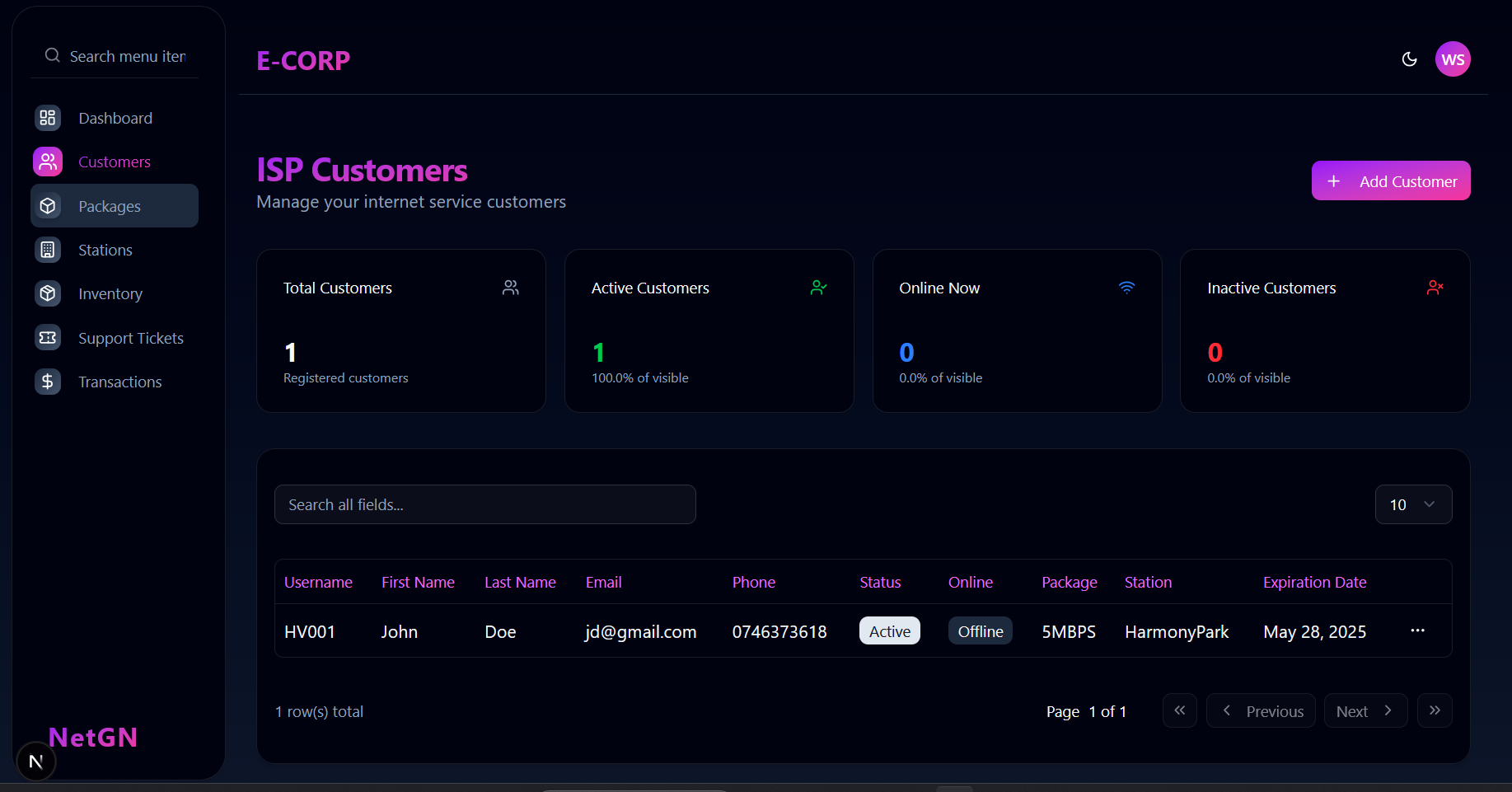Click the Previous page button
The image size is (1512, 792).
pos(1261,710)
